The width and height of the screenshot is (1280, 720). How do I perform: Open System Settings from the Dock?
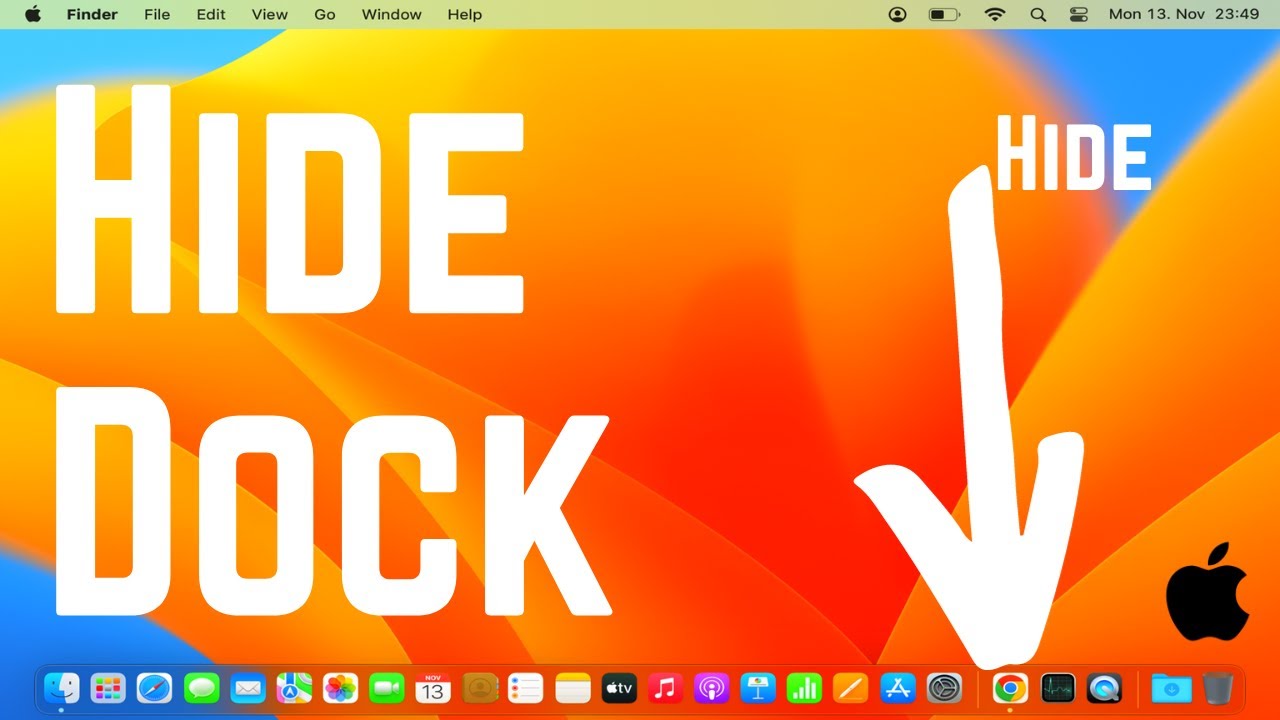944,688
